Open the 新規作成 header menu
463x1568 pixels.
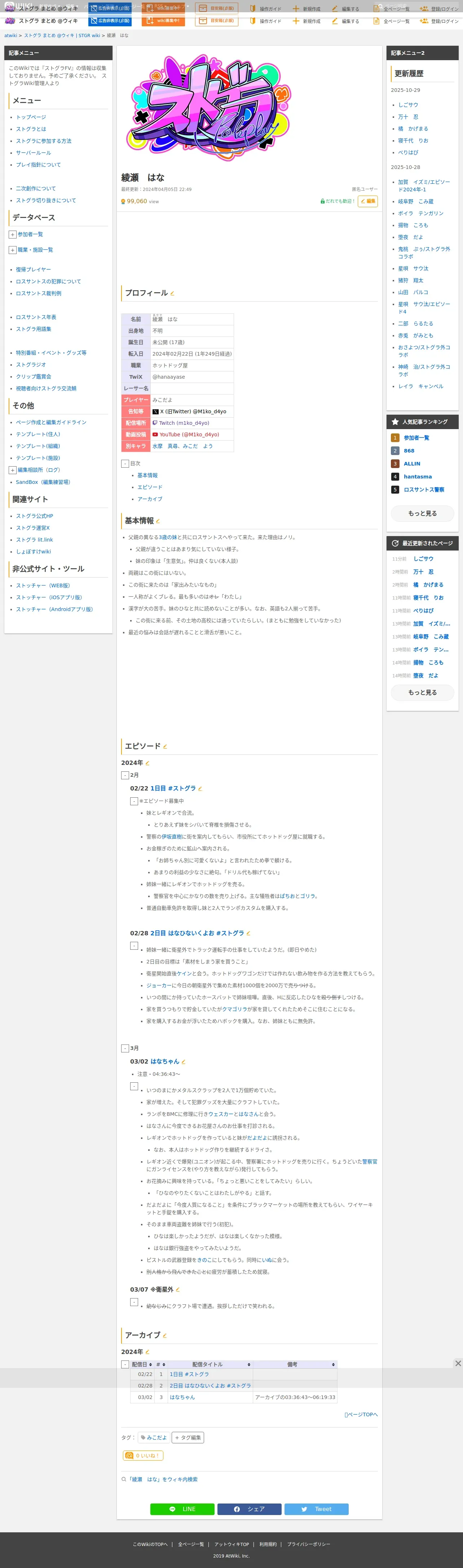pos(307,21)
